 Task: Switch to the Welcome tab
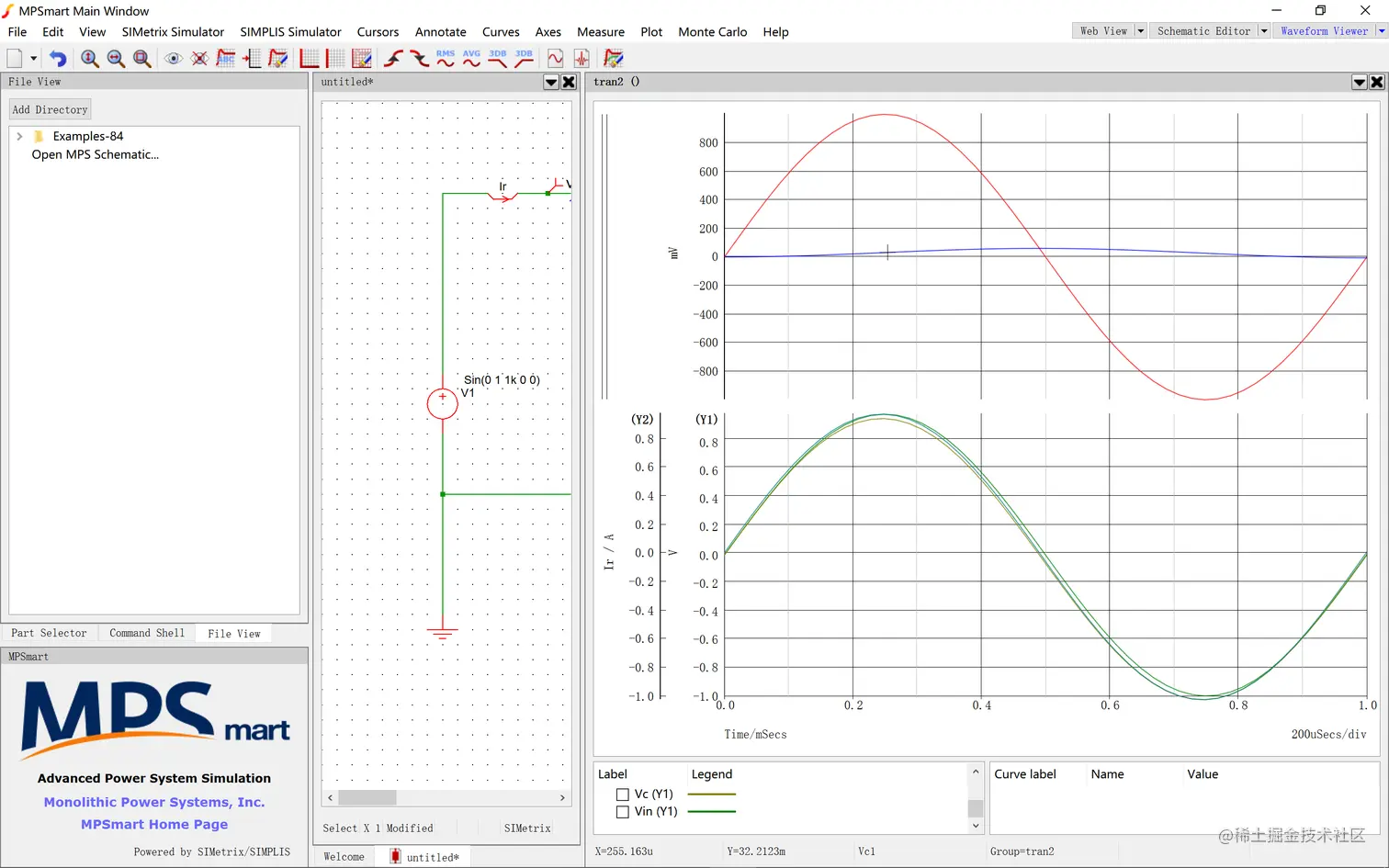[344, 857]
